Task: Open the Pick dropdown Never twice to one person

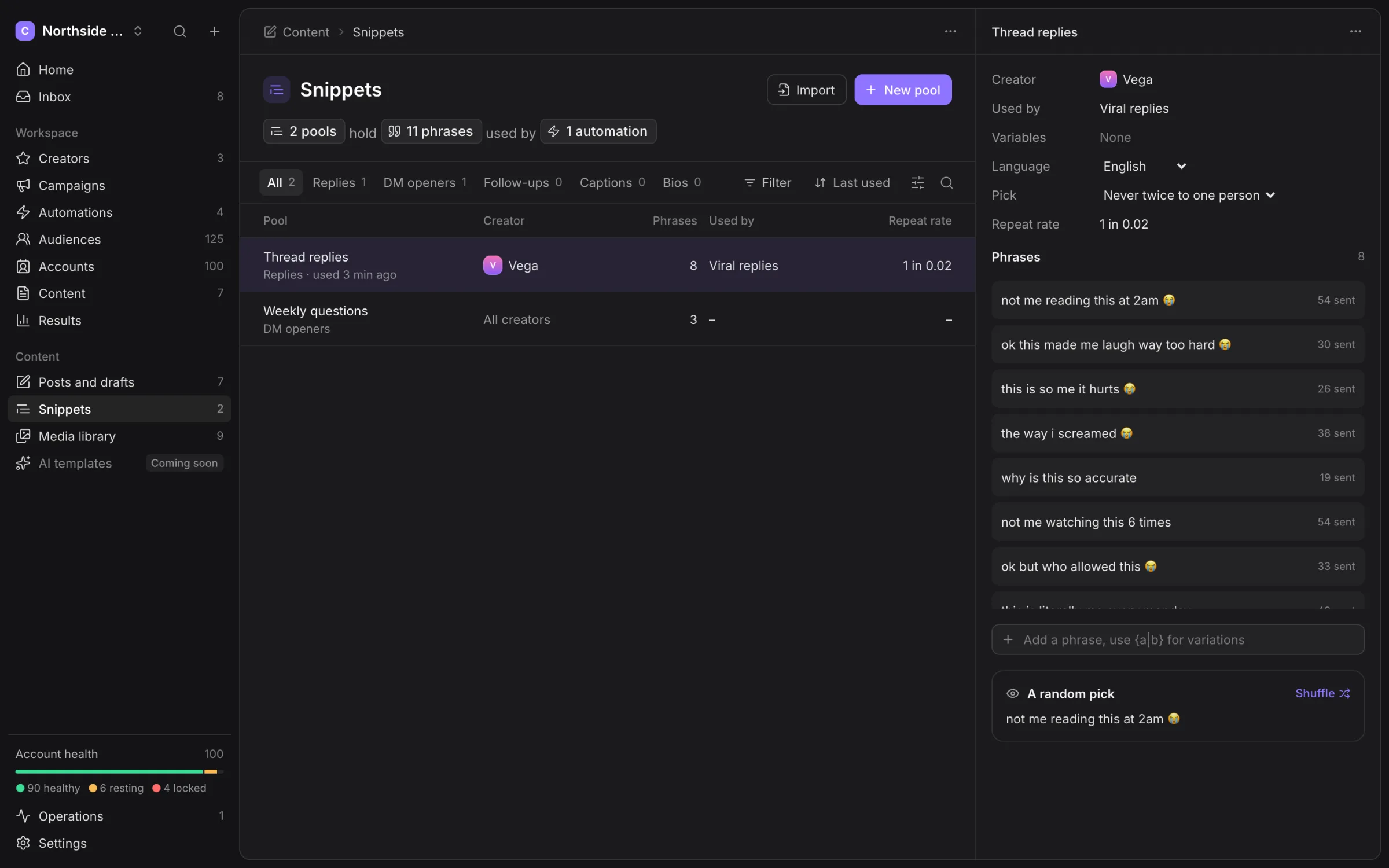Action: [1189, 195]
